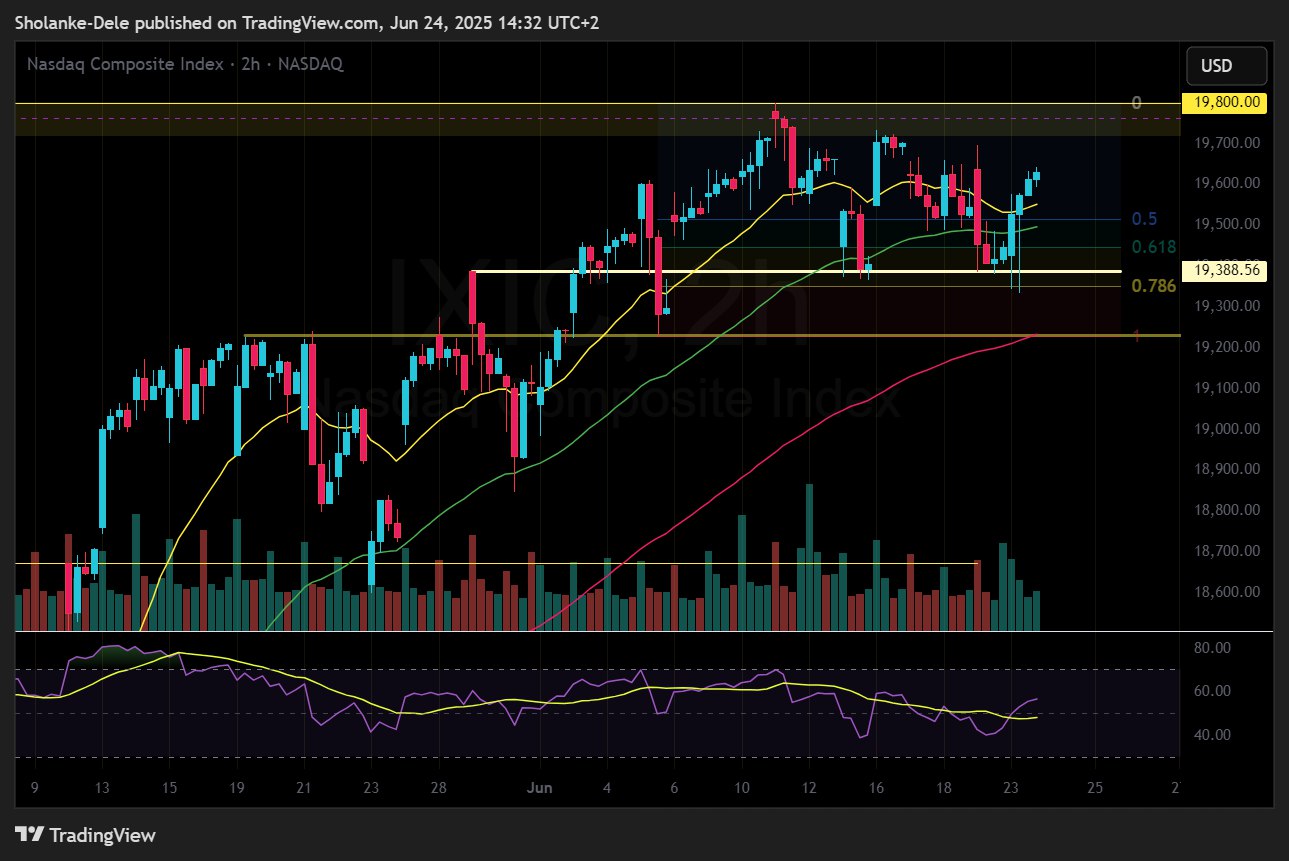Click the 19,300.00 price axis value
The height and width of the screenshot is (861, 1289).
click(1225, 306)
